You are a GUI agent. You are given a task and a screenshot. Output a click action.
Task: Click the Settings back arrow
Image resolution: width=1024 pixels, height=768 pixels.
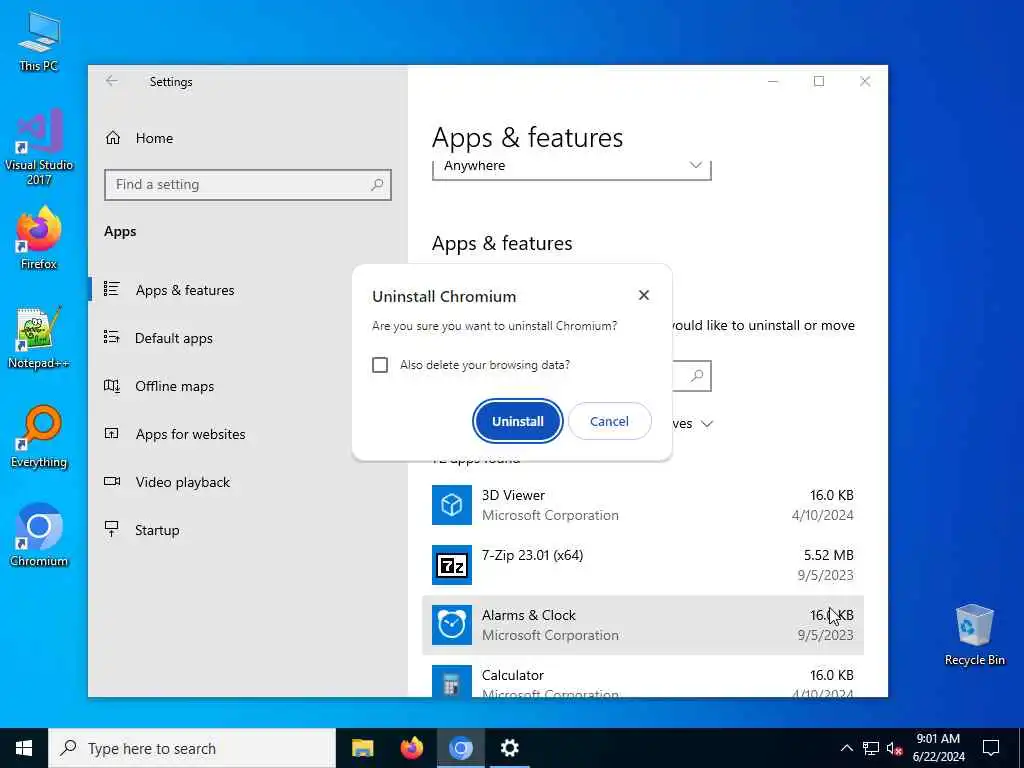pyautogui.click(x=112, y=81)
